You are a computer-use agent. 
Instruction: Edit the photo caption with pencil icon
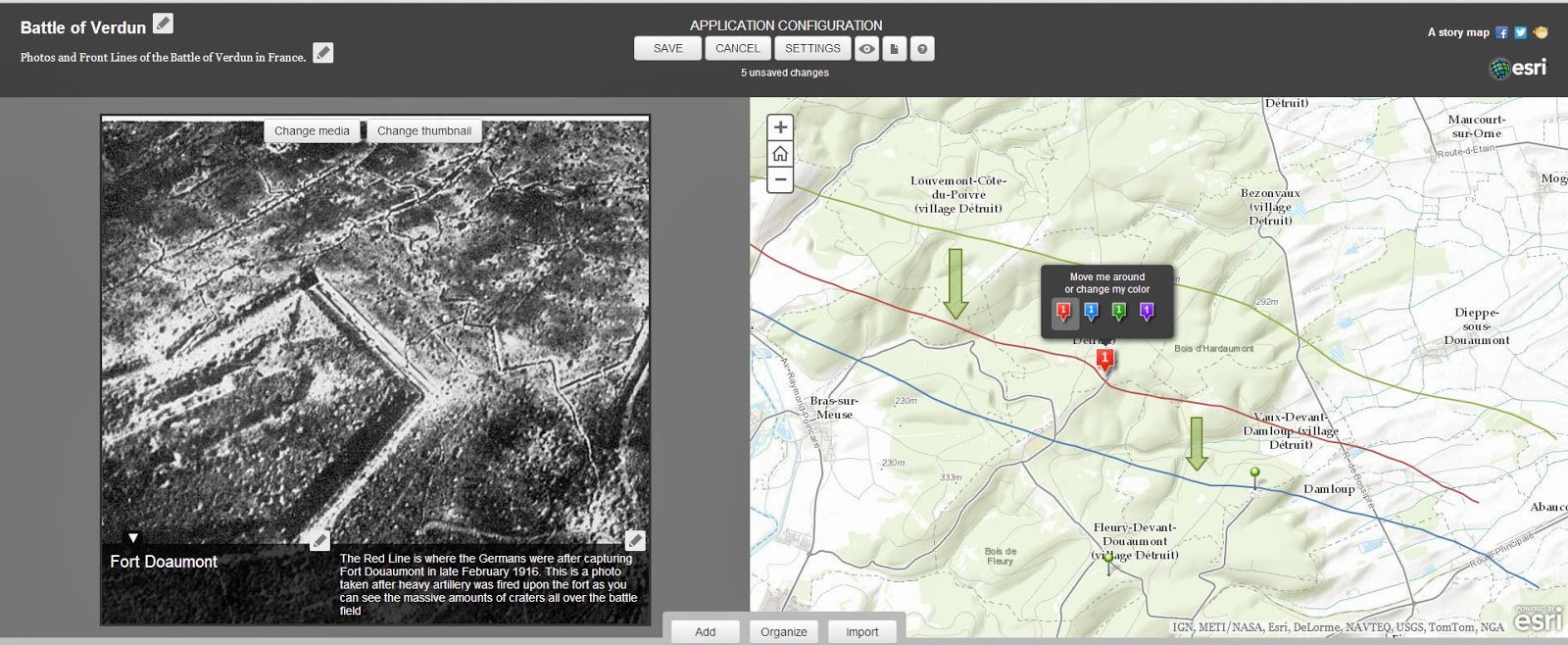[x=635, y=540]
